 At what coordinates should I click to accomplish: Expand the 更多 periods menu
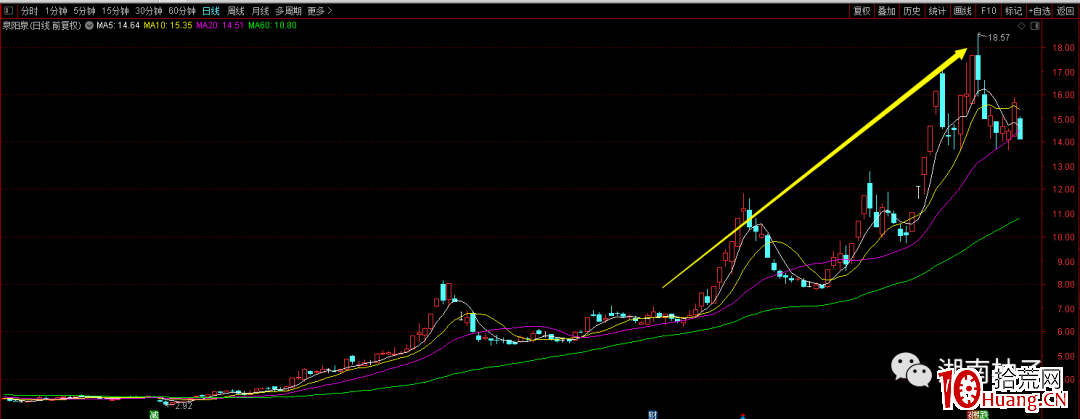[319, 11]
